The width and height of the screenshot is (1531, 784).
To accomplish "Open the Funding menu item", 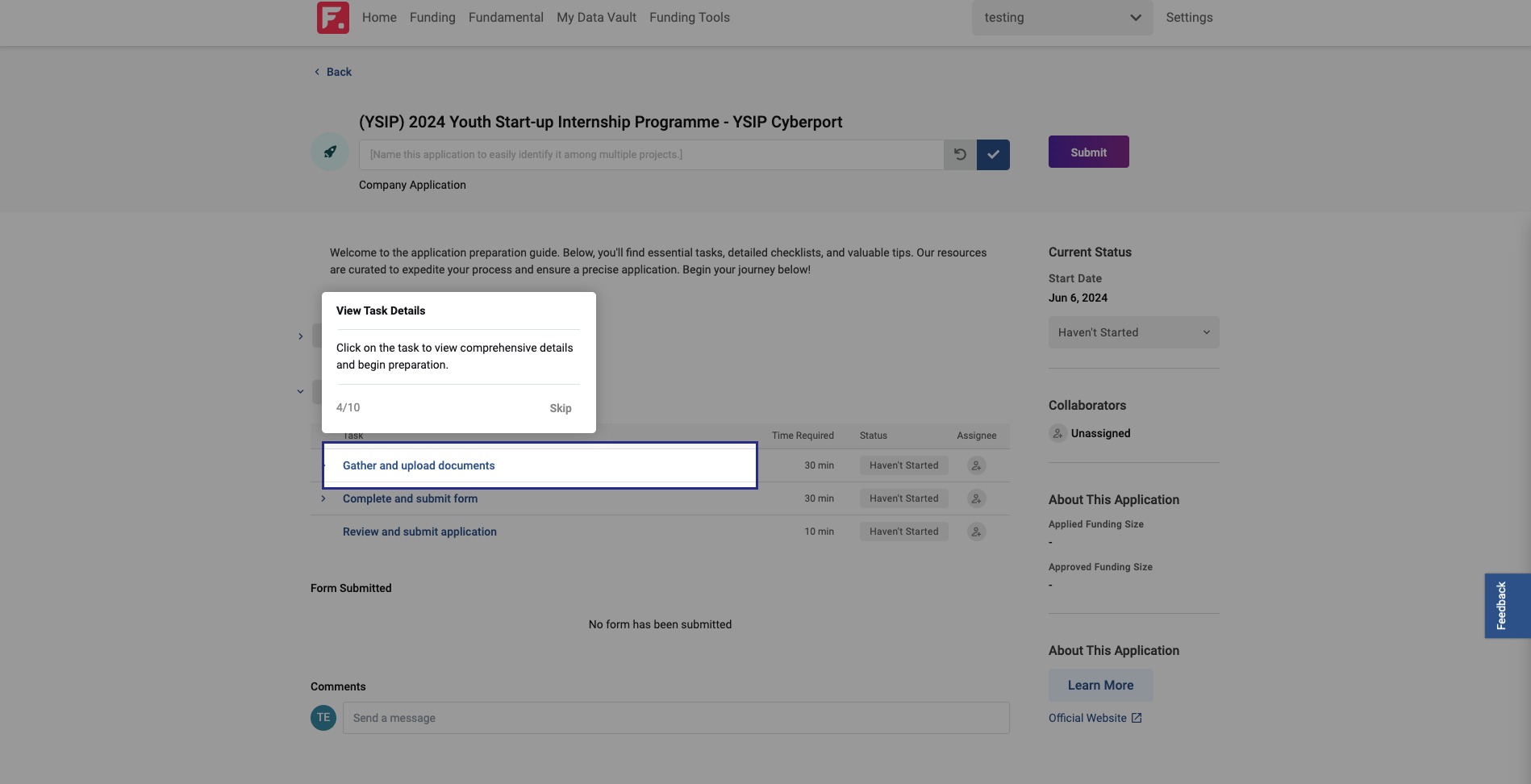I will [432, 18].
